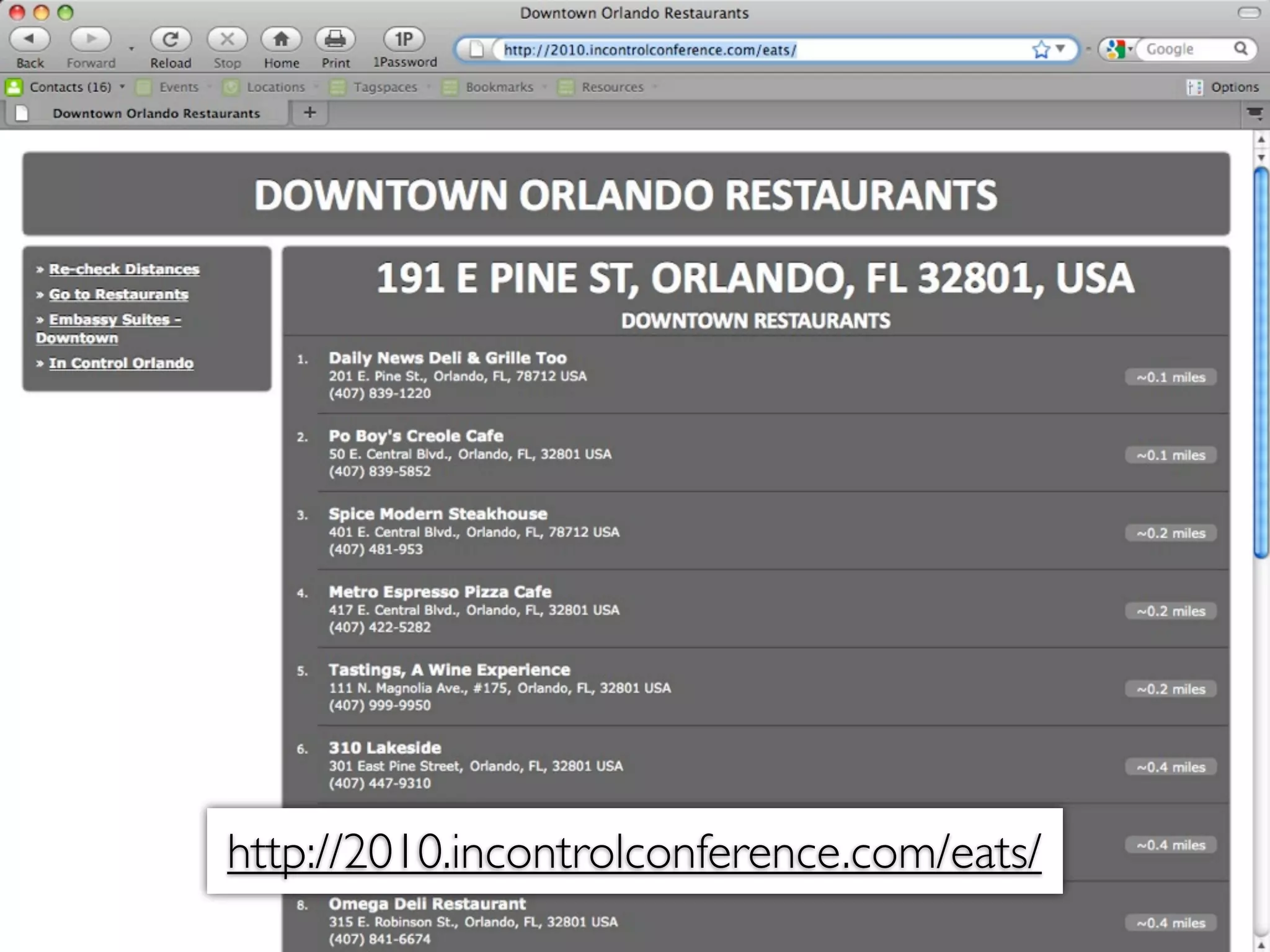Print the page via the Print icon
The height and width of the screenshot is (952, 1270).
[335, 39]
